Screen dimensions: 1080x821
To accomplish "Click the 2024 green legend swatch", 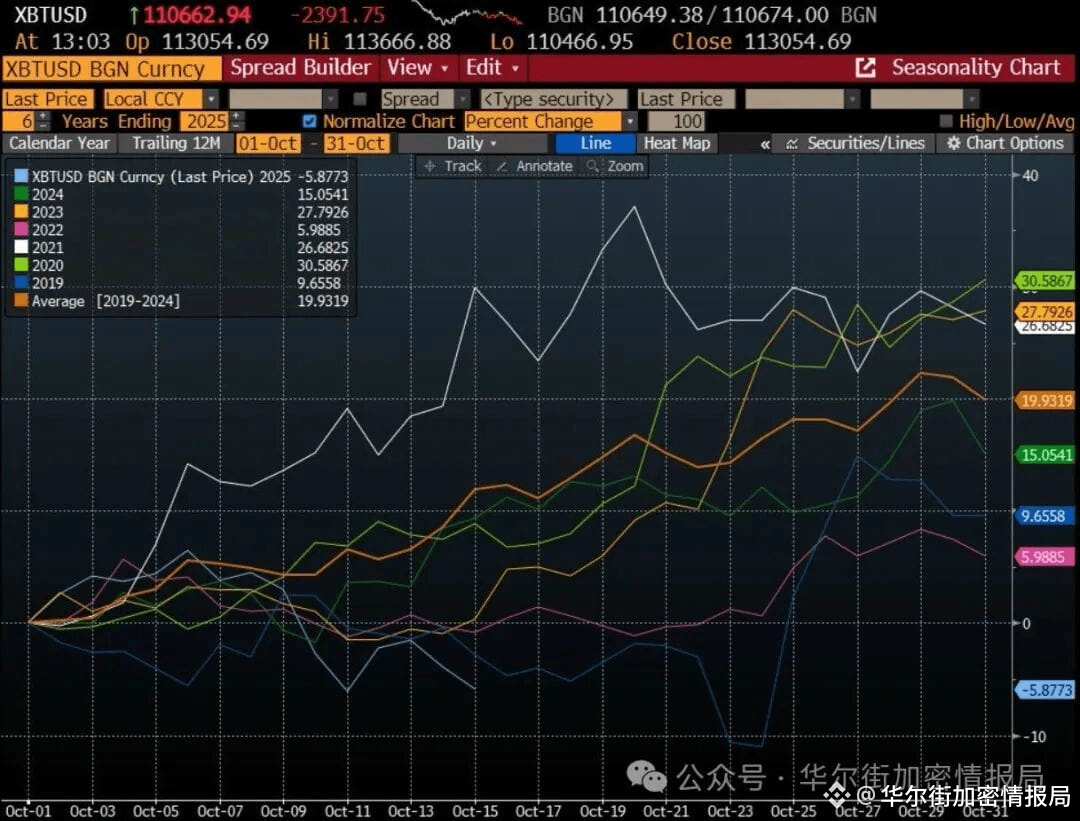I will (21, 194).
